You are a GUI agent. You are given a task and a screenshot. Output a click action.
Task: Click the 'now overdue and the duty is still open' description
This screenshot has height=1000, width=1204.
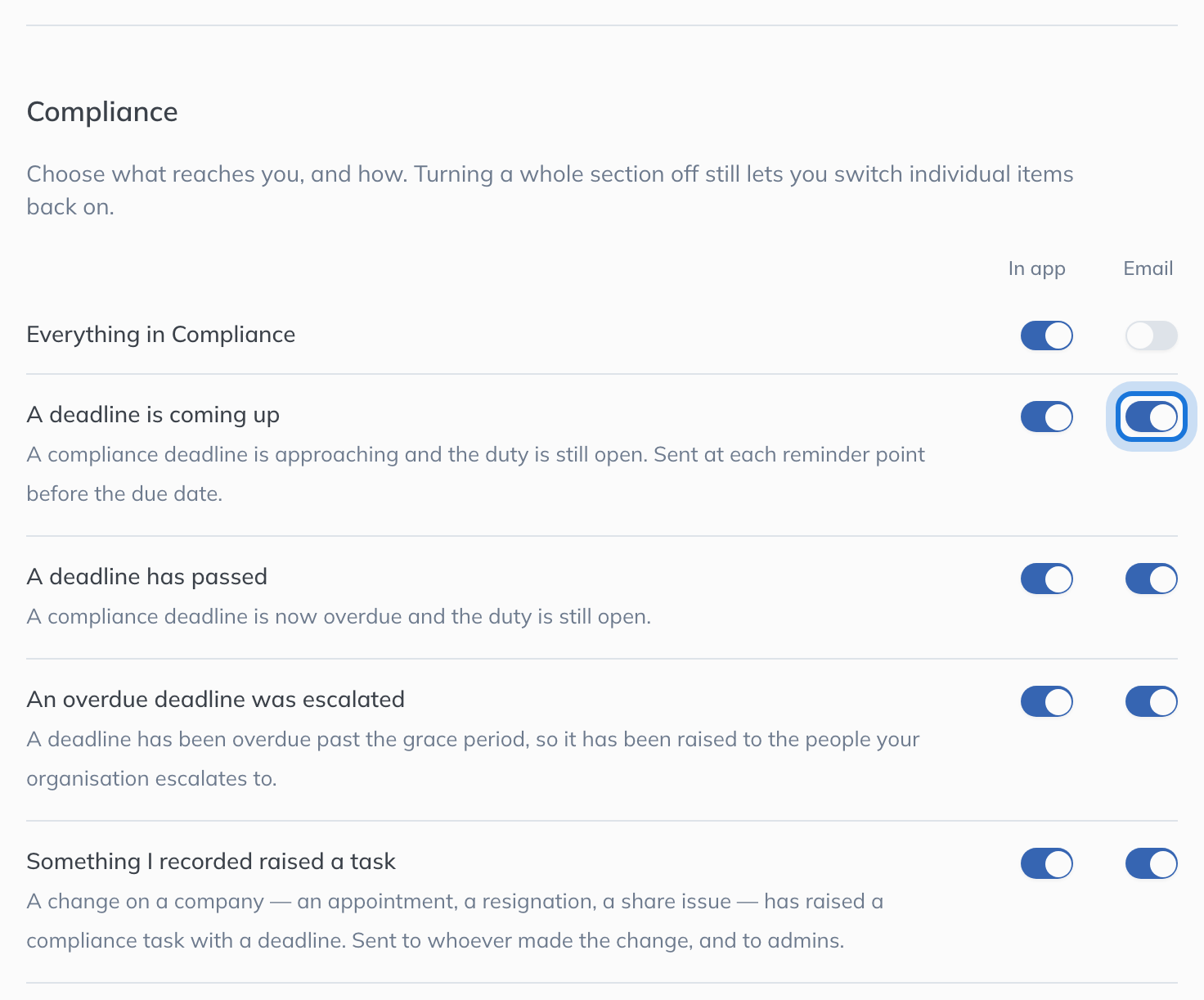(339, 616)
